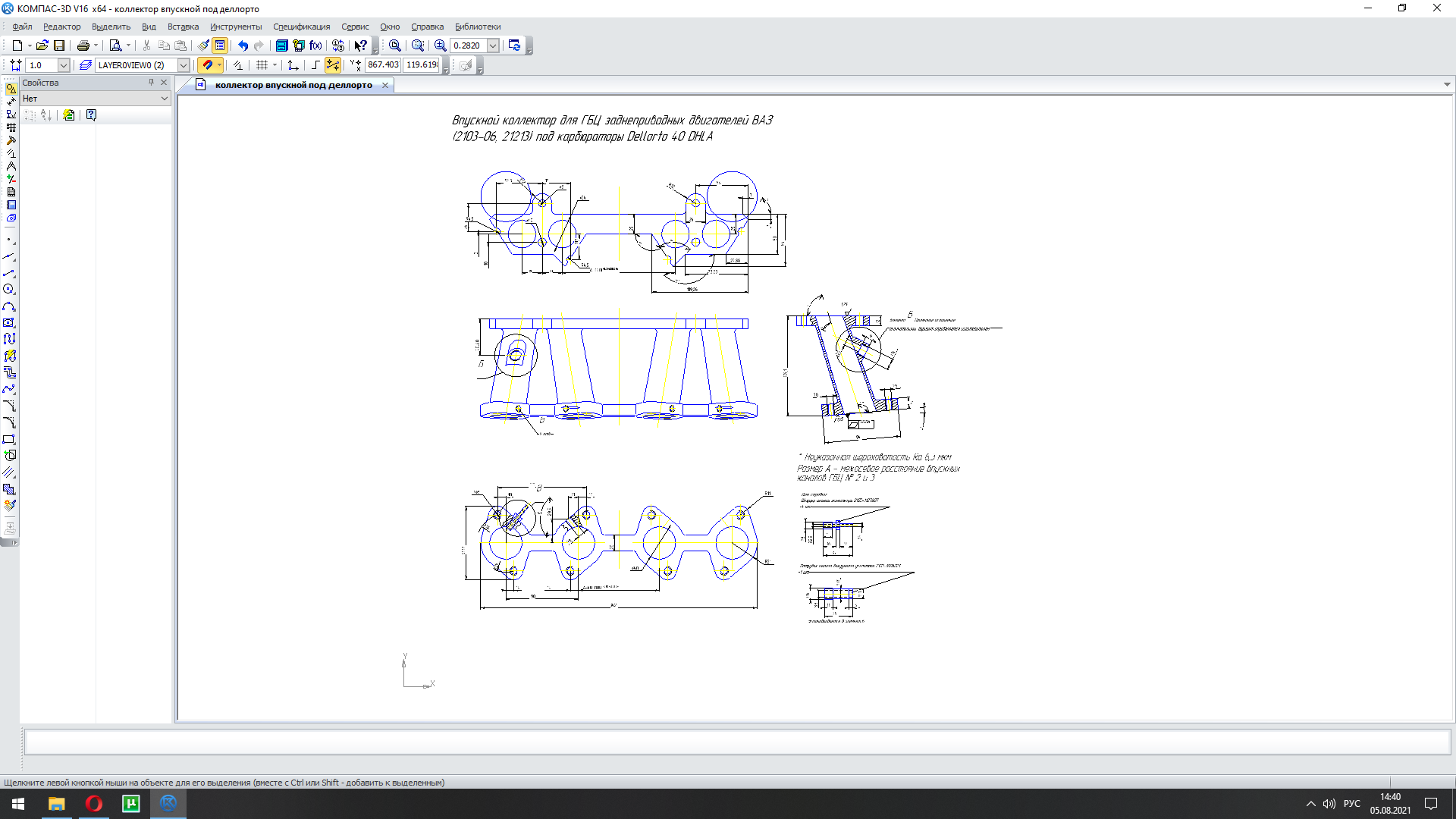Open the Файл menu
This screenshot has height=819, width=1456.
point(22,27)
